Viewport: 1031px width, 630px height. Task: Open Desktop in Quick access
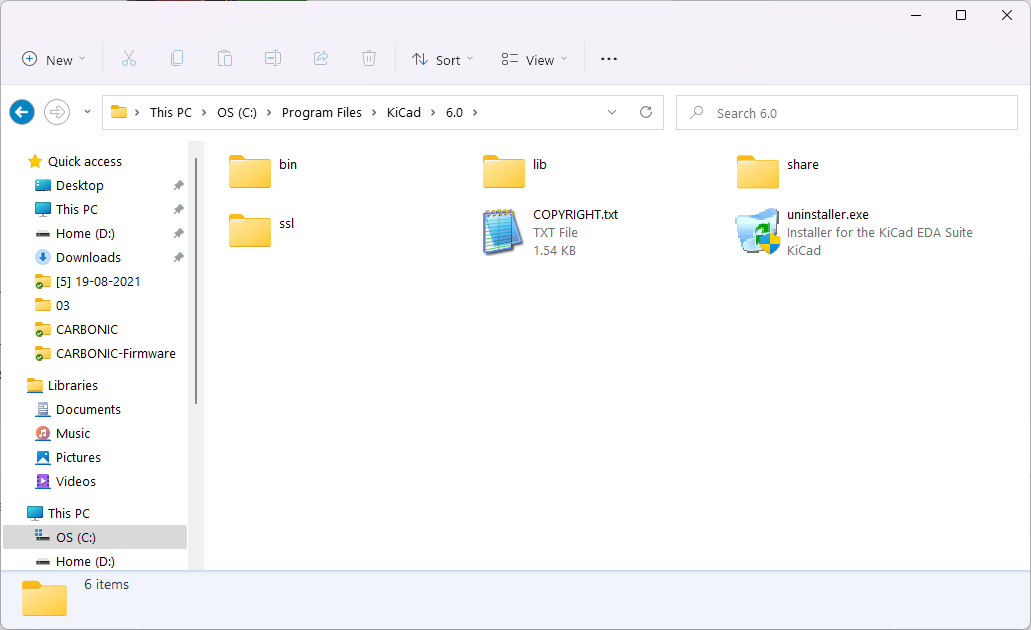point(80,185)
